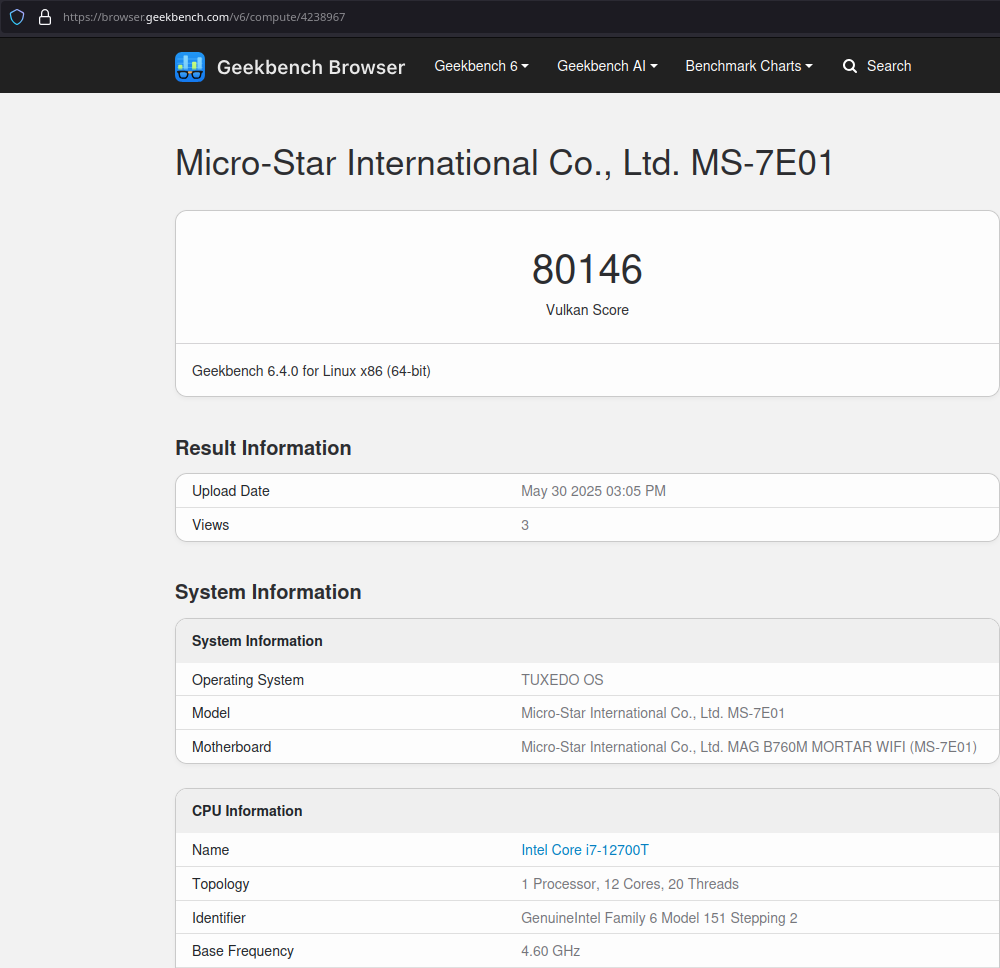Click the Geekbench logo icon
The image size is (1000, 968).
[x=190, y=67]
